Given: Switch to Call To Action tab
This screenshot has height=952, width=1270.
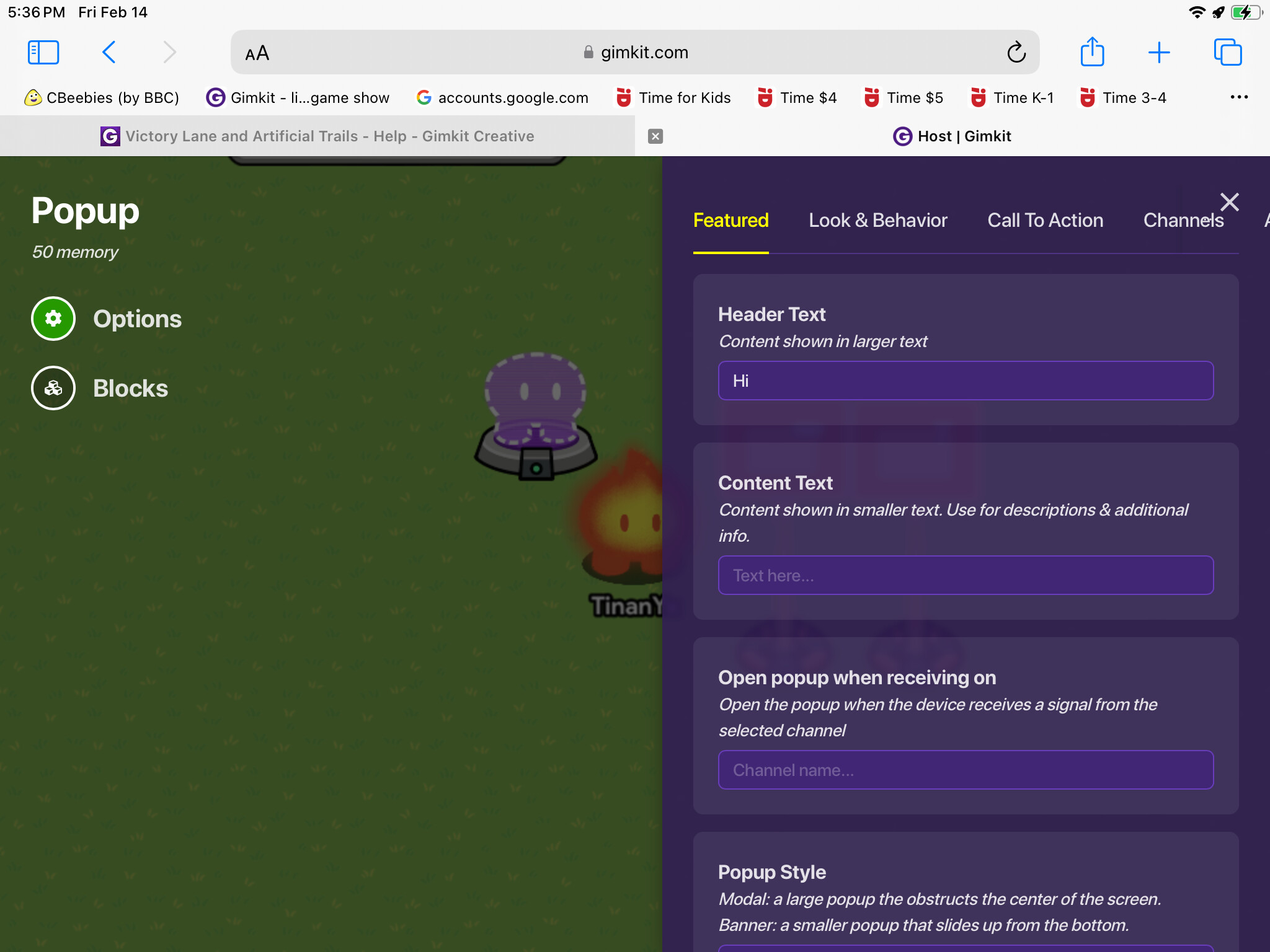Looking at the screenshot, I should click(x=1046, y=221).
